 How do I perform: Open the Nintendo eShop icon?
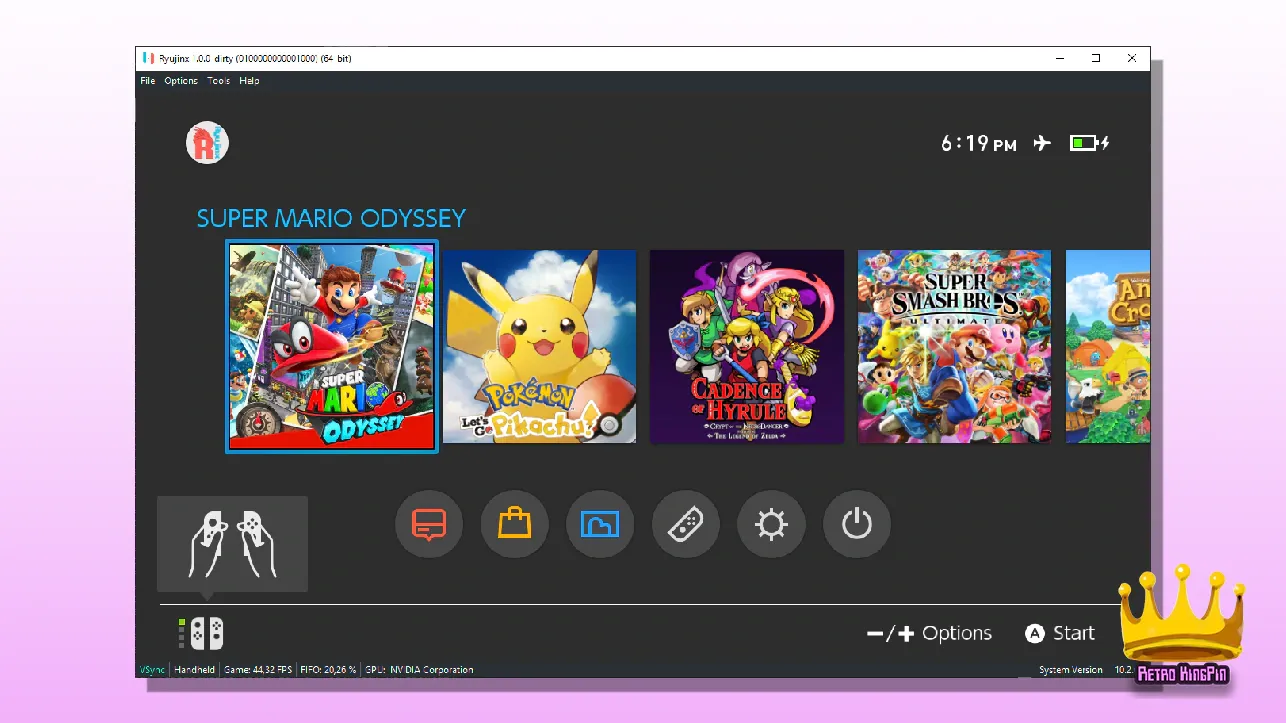pyautogui.click(x=514, y=523)
